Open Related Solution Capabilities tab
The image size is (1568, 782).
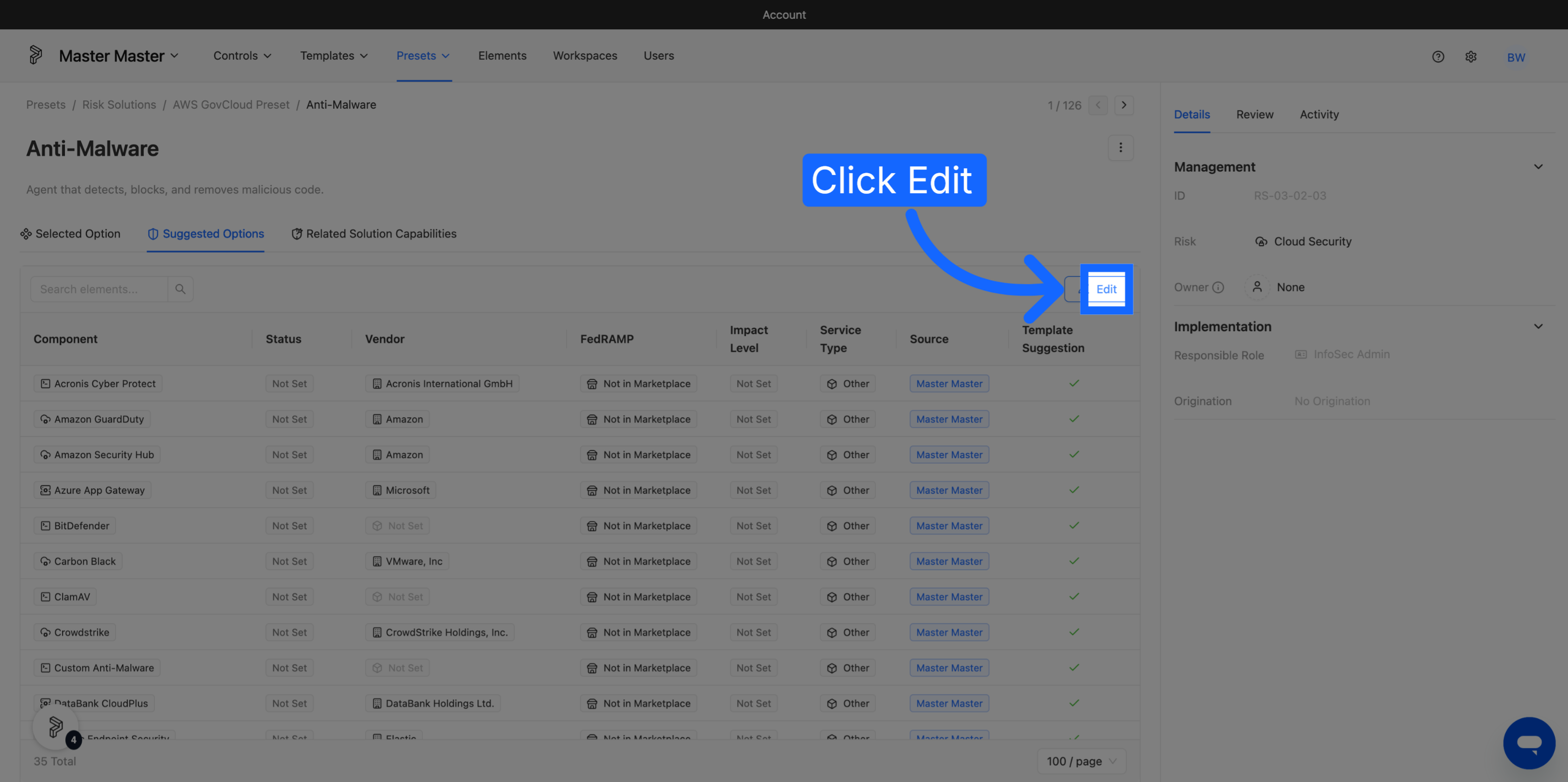[374, 234]
